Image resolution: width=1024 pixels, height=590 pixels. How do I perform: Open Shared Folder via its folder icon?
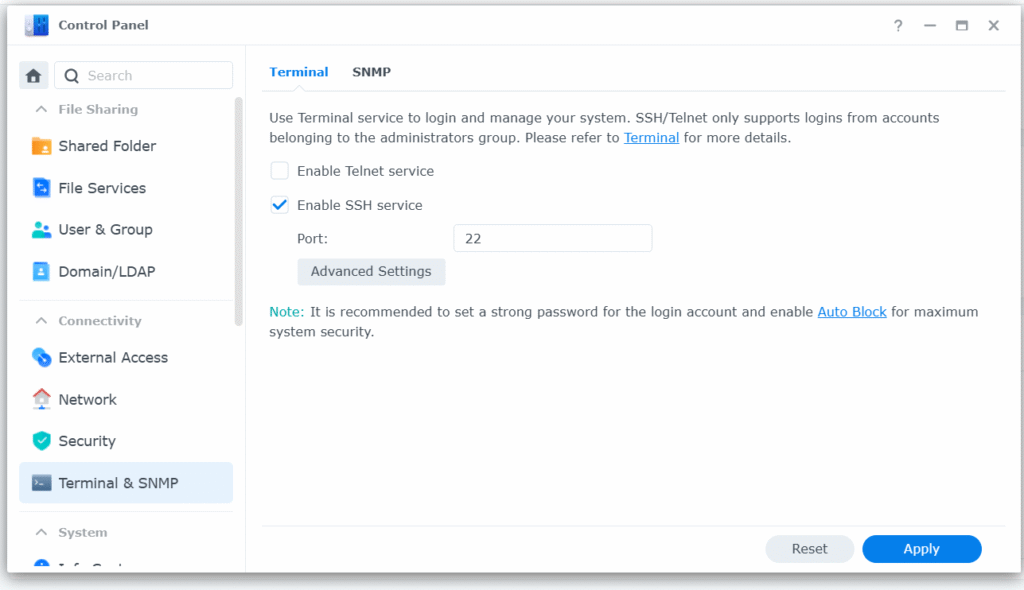(41, 146)
